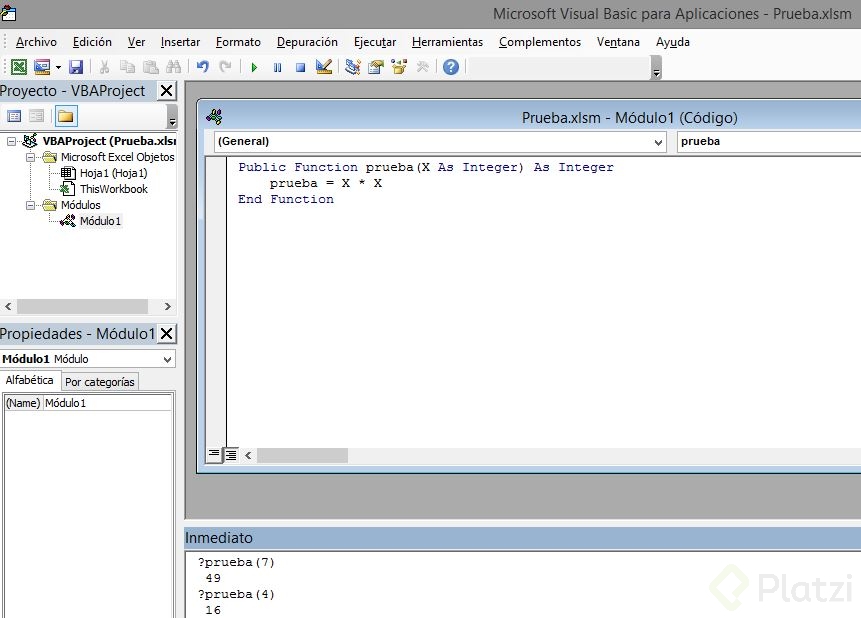Screen dimensions: 861x618
Task: Click the Copy icon in the toolbar
Action: pyautogui.click(x=127, y=67)
